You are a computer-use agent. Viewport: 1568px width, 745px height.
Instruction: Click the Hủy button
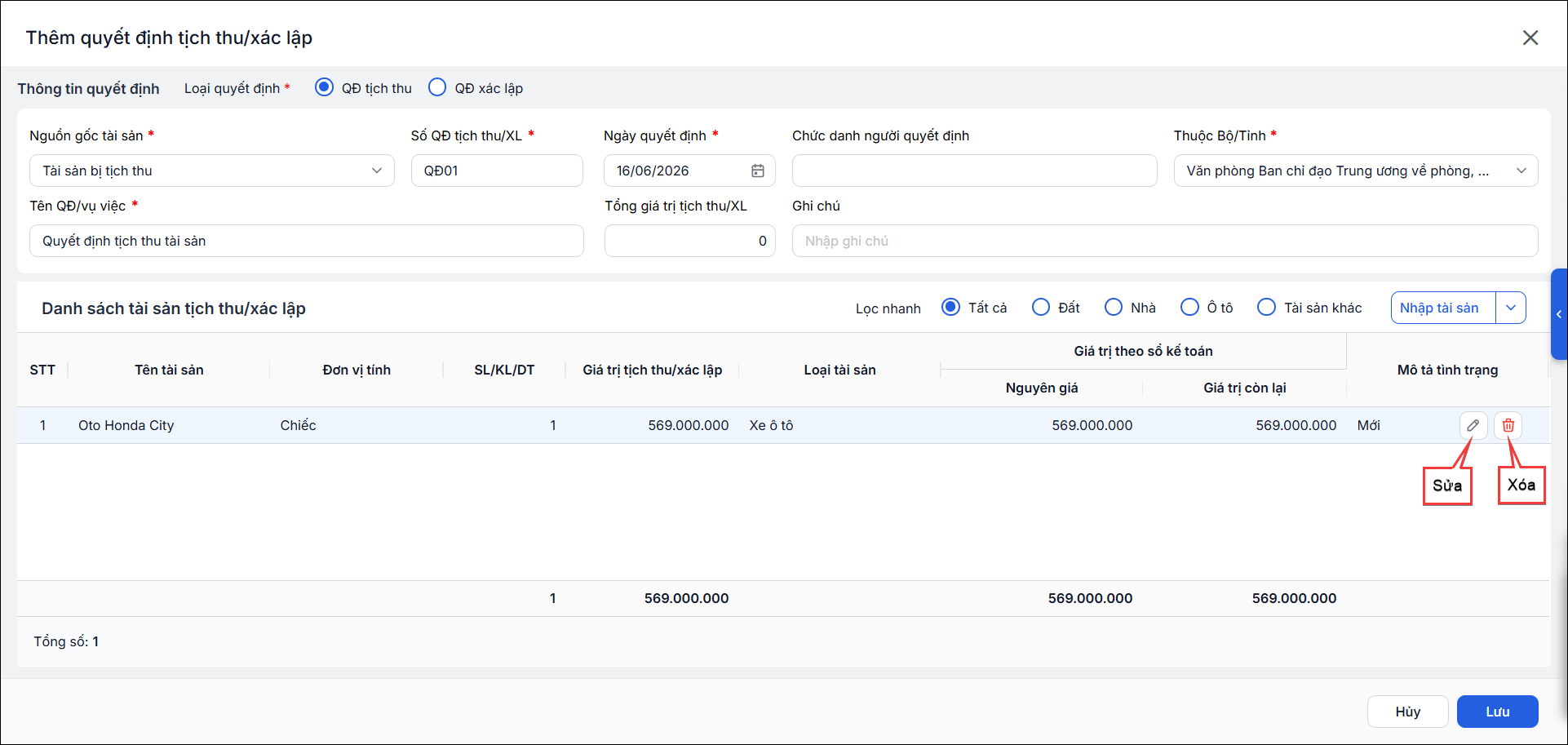click(1408, 712)
